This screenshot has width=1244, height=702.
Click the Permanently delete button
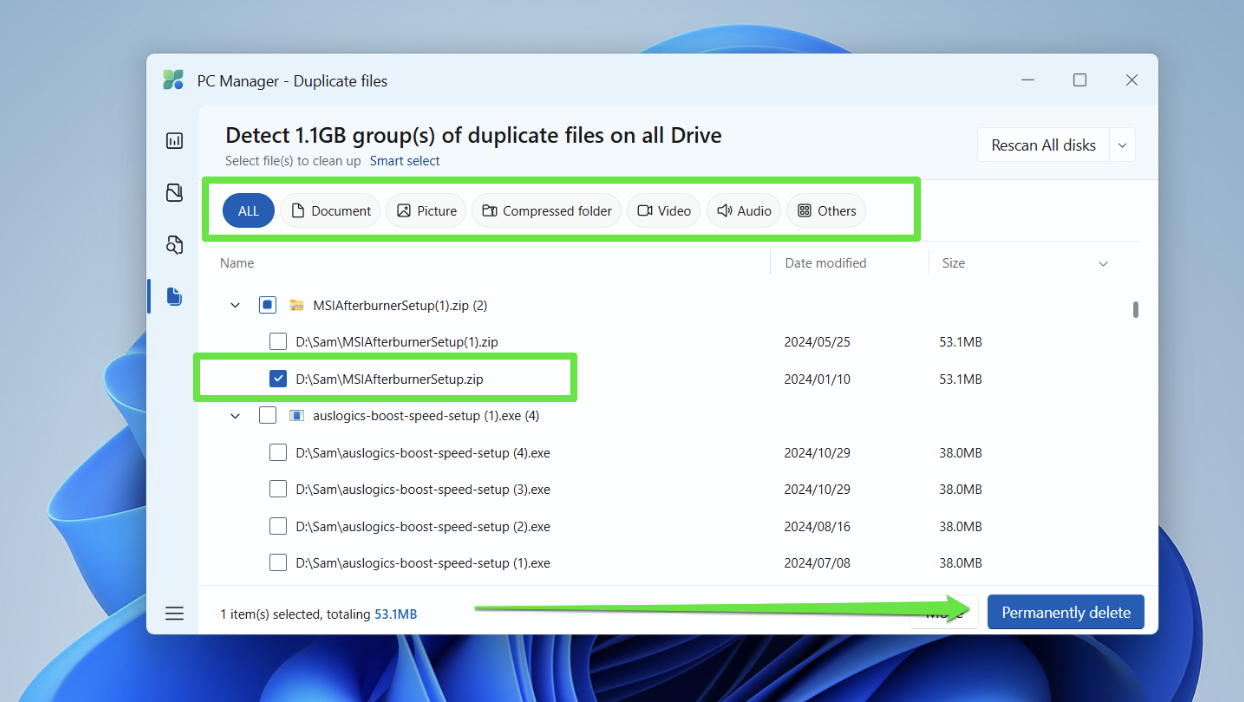point(1065,611)
